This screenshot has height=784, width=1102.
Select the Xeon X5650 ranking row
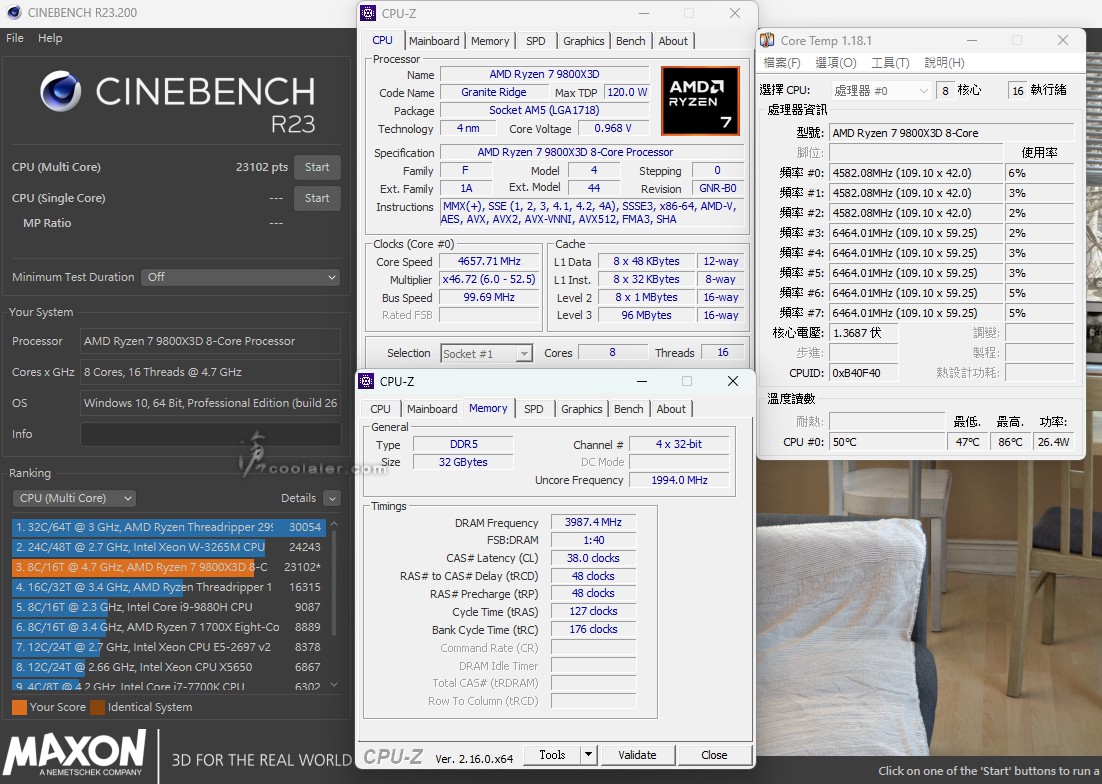point(168,667)
